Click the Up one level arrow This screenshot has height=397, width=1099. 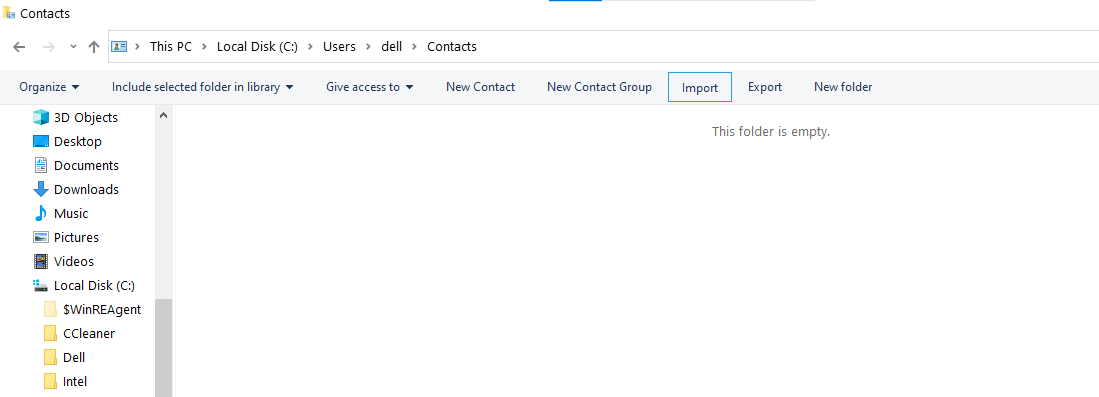pos(94,47)
